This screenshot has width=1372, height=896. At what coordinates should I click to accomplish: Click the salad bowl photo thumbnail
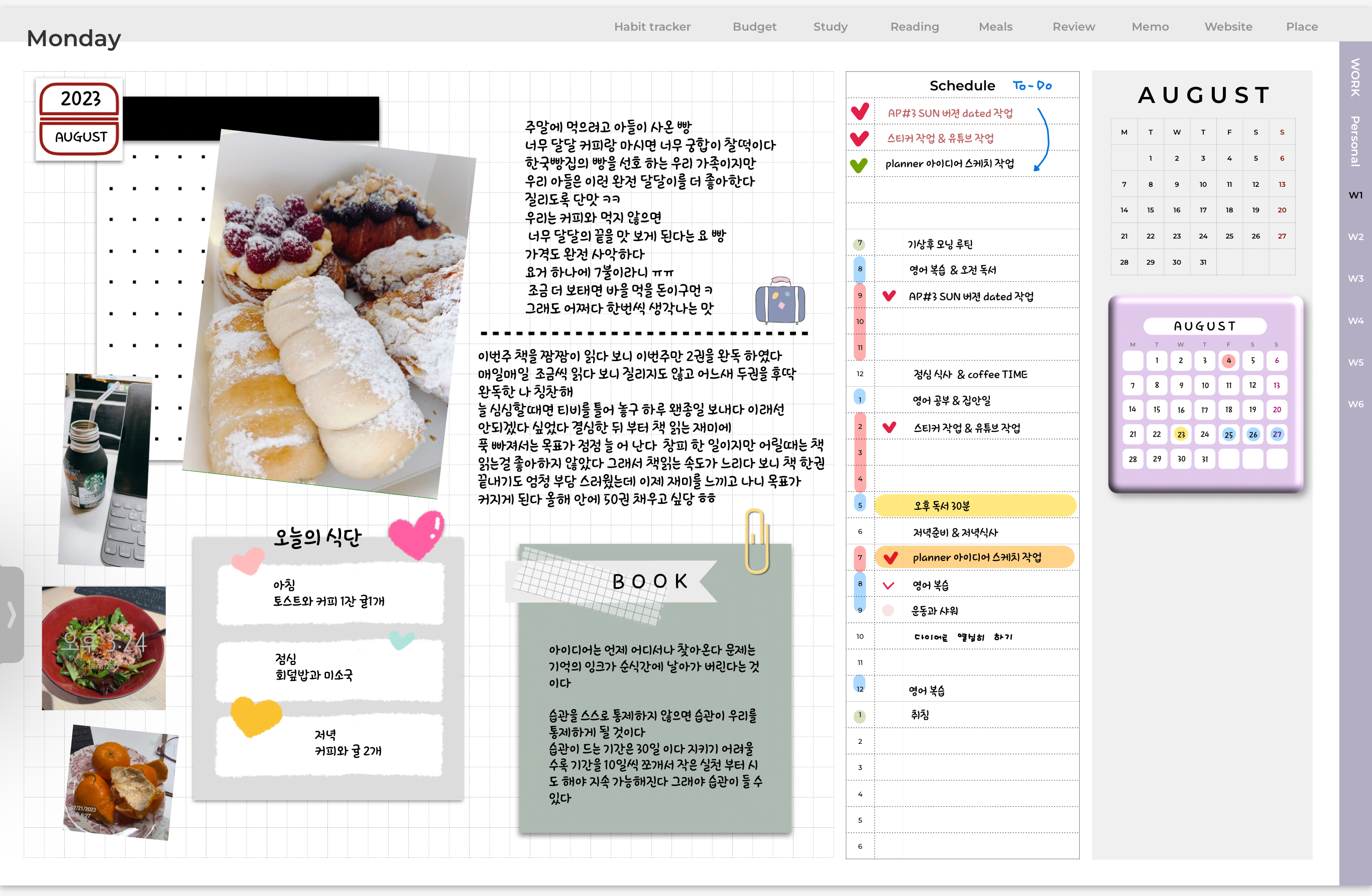104,647
